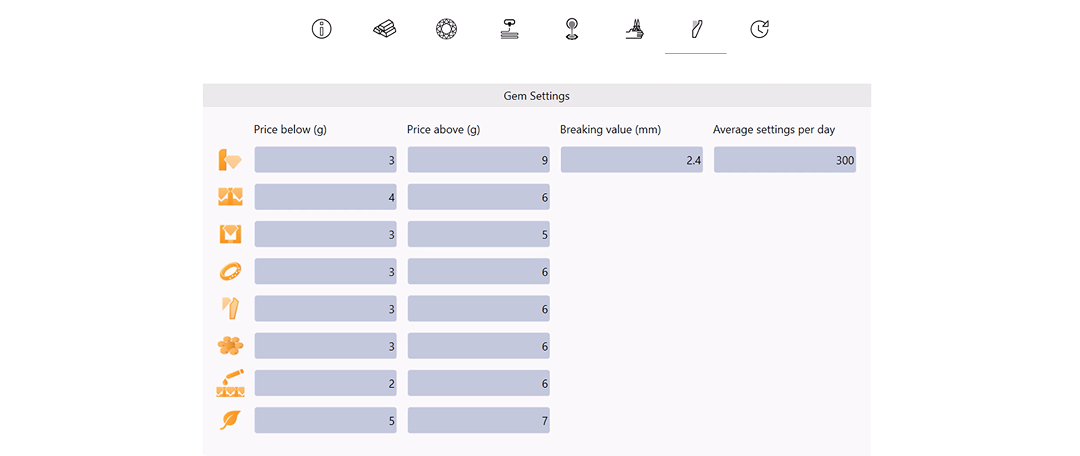Select Price above field showing 7
Screen dimensions: 1080x456
pos(479,420)
